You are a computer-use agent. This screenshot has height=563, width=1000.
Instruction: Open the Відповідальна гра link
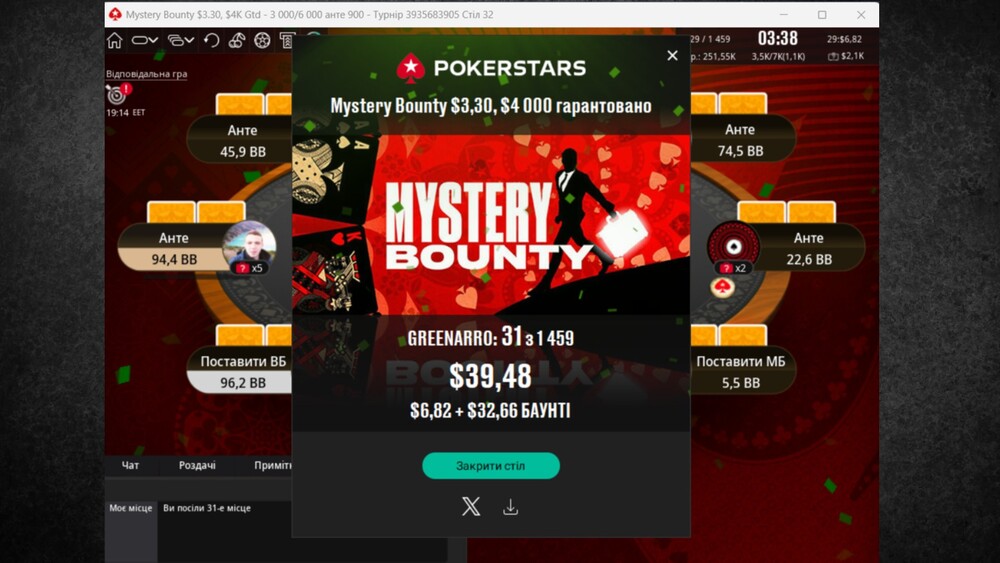click(x=147, y=74)
